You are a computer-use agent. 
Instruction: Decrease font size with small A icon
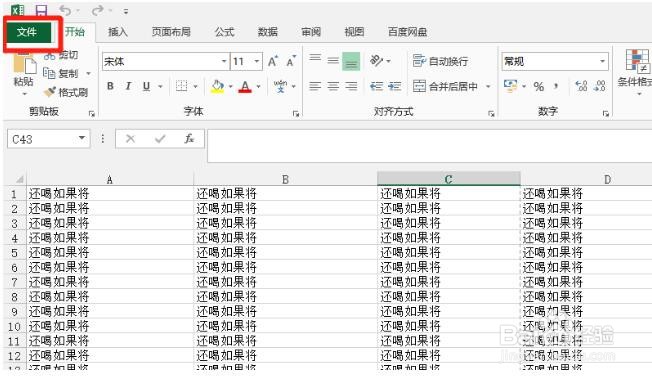[x=291, y=62]
